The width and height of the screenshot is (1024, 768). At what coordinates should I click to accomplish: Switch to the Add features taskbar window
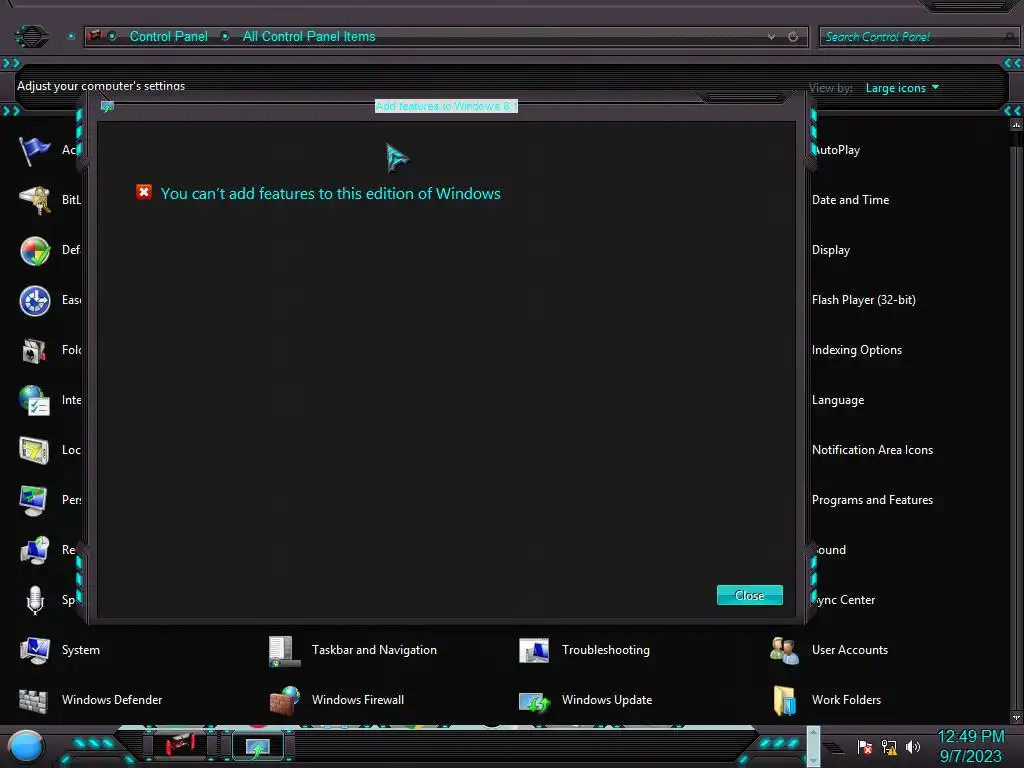click(257, 746)
